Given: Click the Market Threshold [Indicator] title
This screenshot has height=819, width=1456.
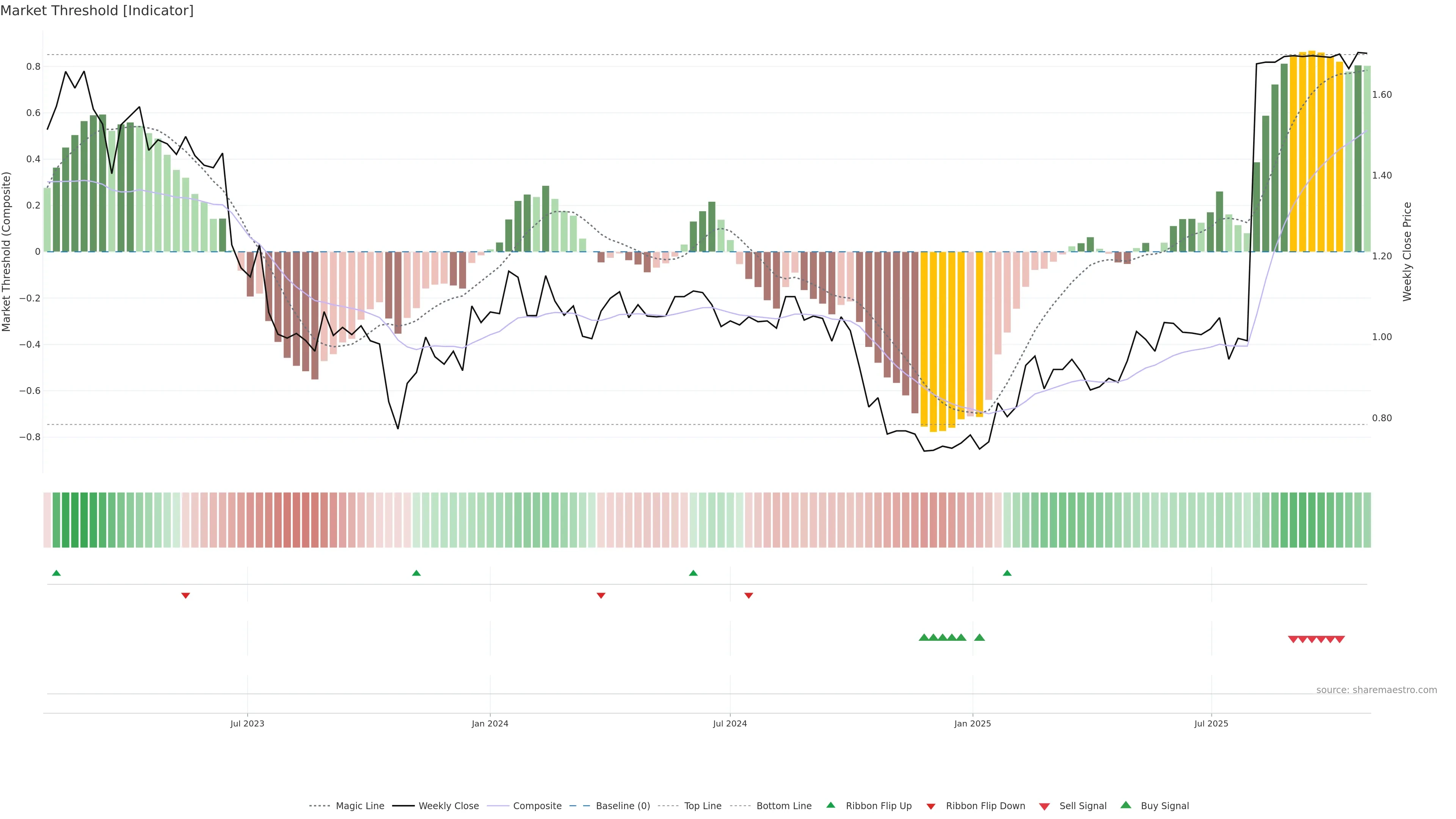Looking at the screenshot, I should (x=97, y=11).
